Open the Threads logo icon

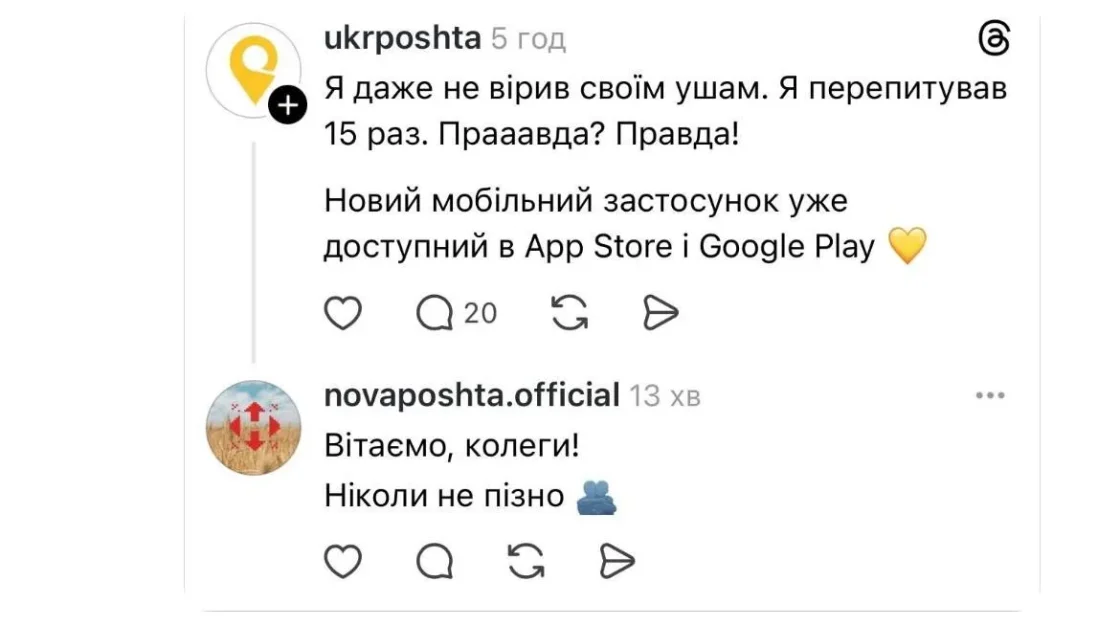(992, 39)
